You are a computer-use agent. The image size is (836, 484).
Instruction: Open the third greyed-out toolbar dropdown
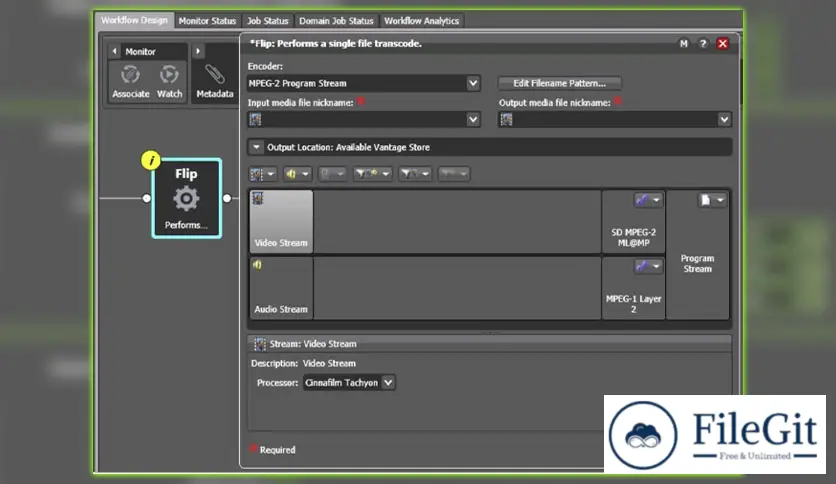pyautogui.click(x=332, y=174)
